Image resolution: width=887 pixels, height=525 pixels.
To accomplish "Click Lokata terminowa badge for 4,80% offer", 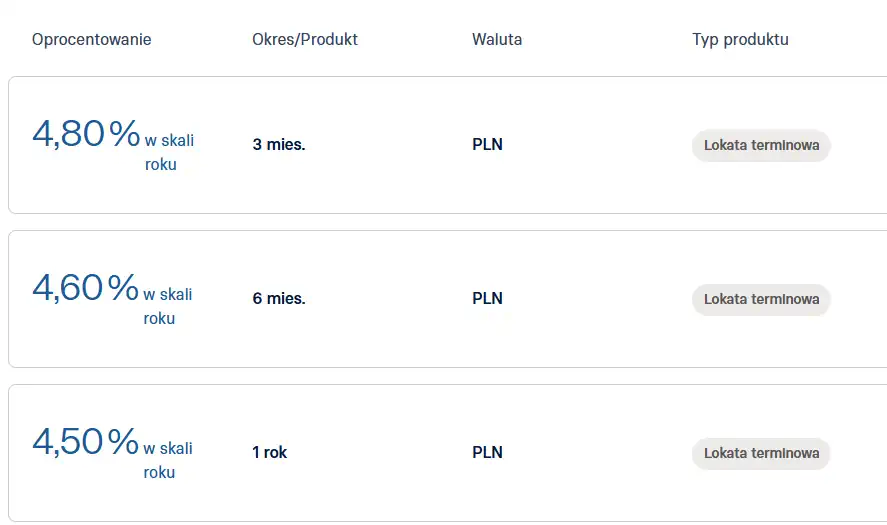I will coord(761,145).
